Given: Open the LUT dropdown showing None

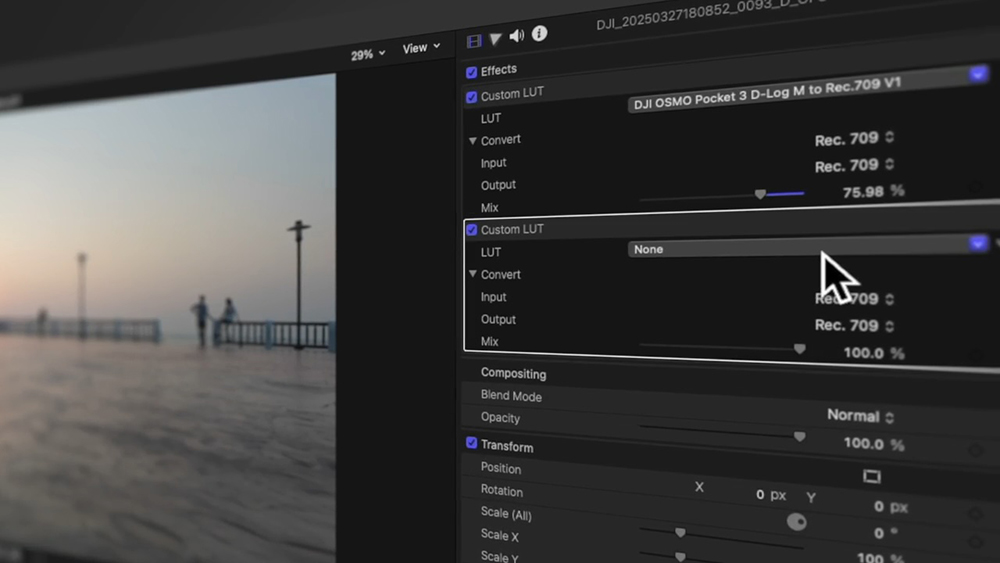Looking at the screenshot, I should coord(809,247).
